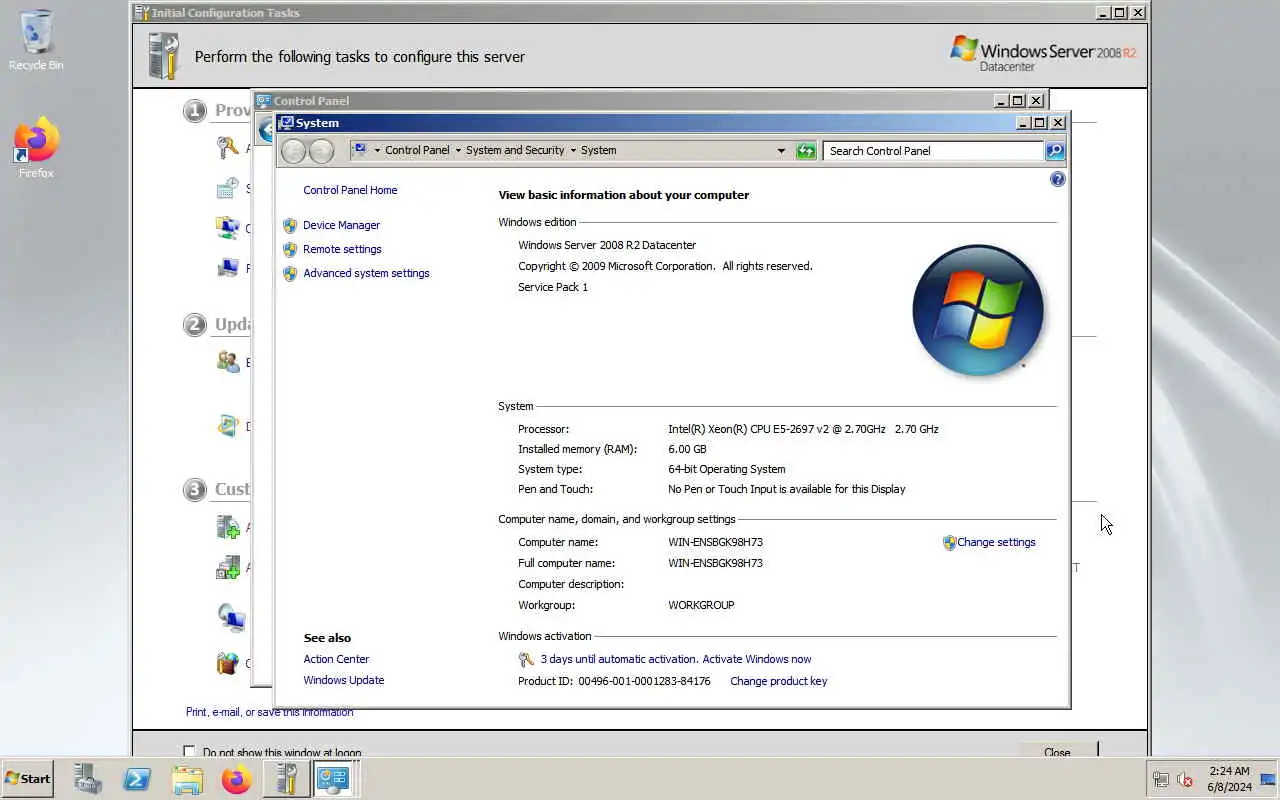This screenshot has width=1280, height=800.
Task: Click the muted volume tray icon
Action: (x=1186, y=779)
